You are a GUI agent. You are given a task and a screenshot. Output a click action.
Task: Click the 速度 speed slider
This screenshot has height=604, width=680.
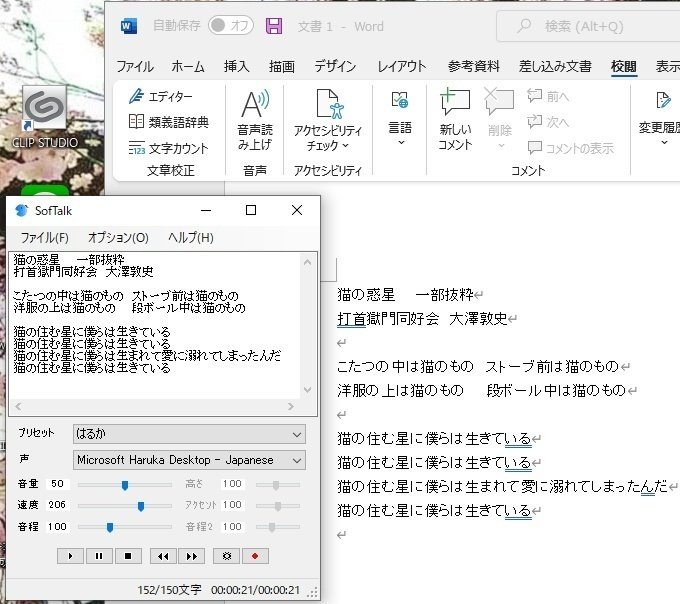pos(125,506)
